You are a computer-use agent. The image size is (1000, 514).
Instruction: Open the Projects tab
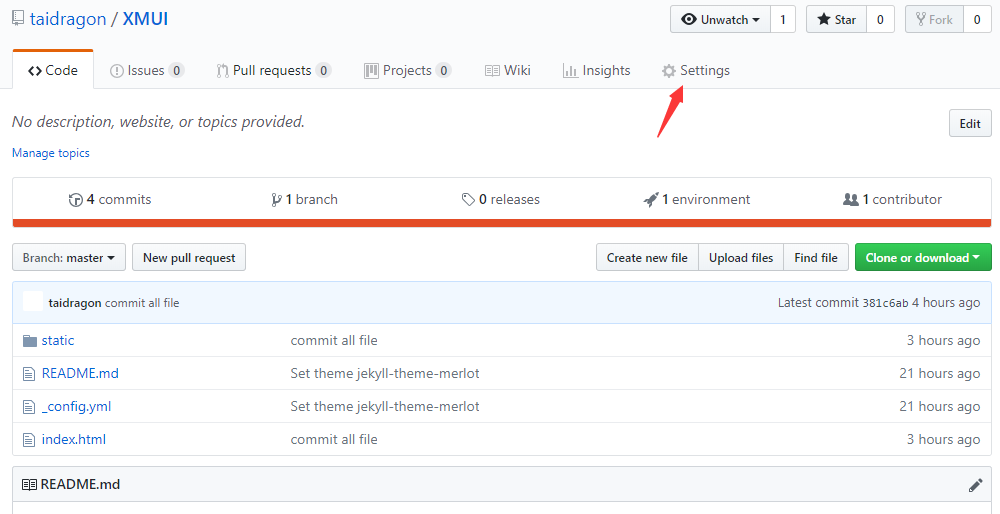pyautogui.click(x=408, y=70)
